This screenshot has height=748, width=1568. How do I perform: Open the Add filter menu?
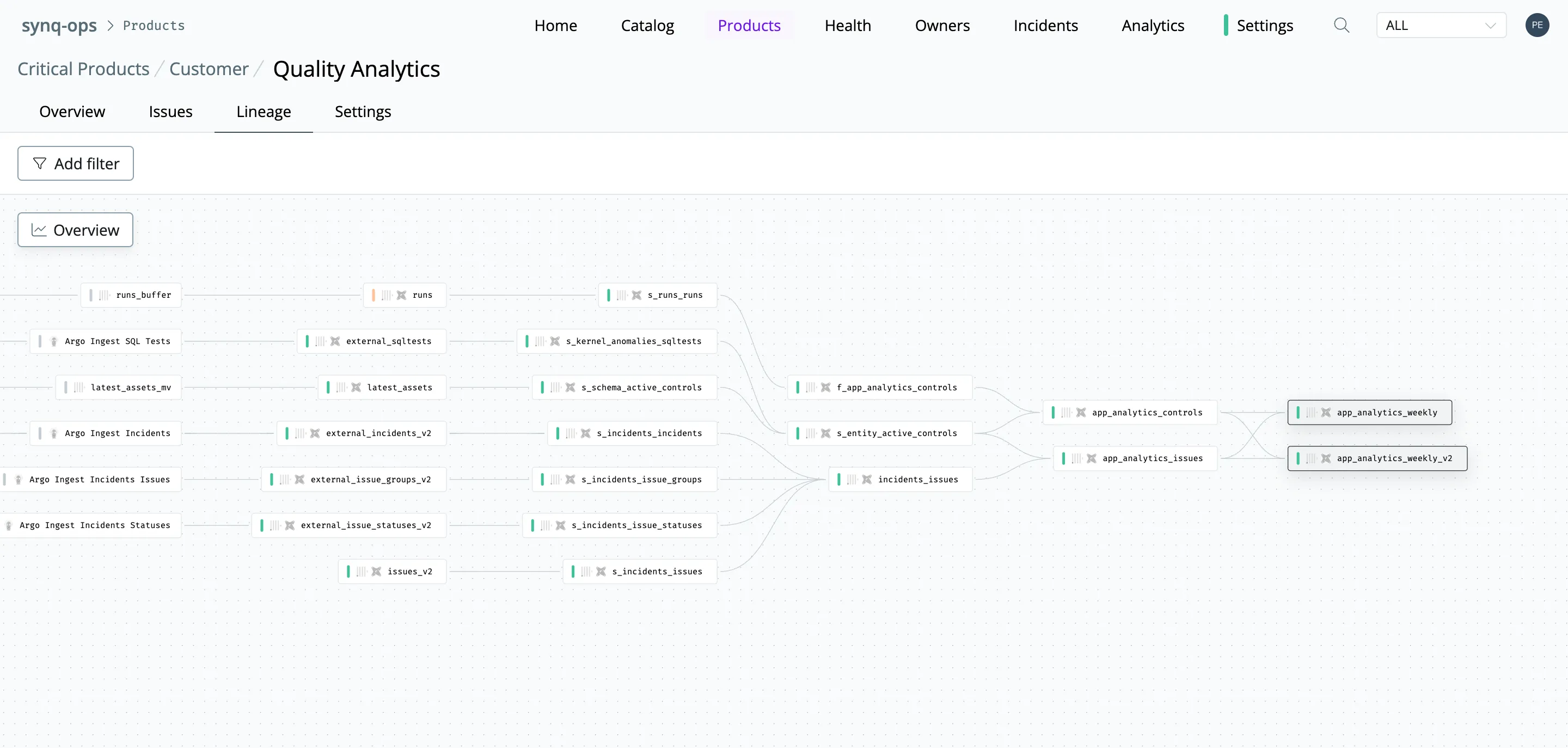click(x=75, y=163)
